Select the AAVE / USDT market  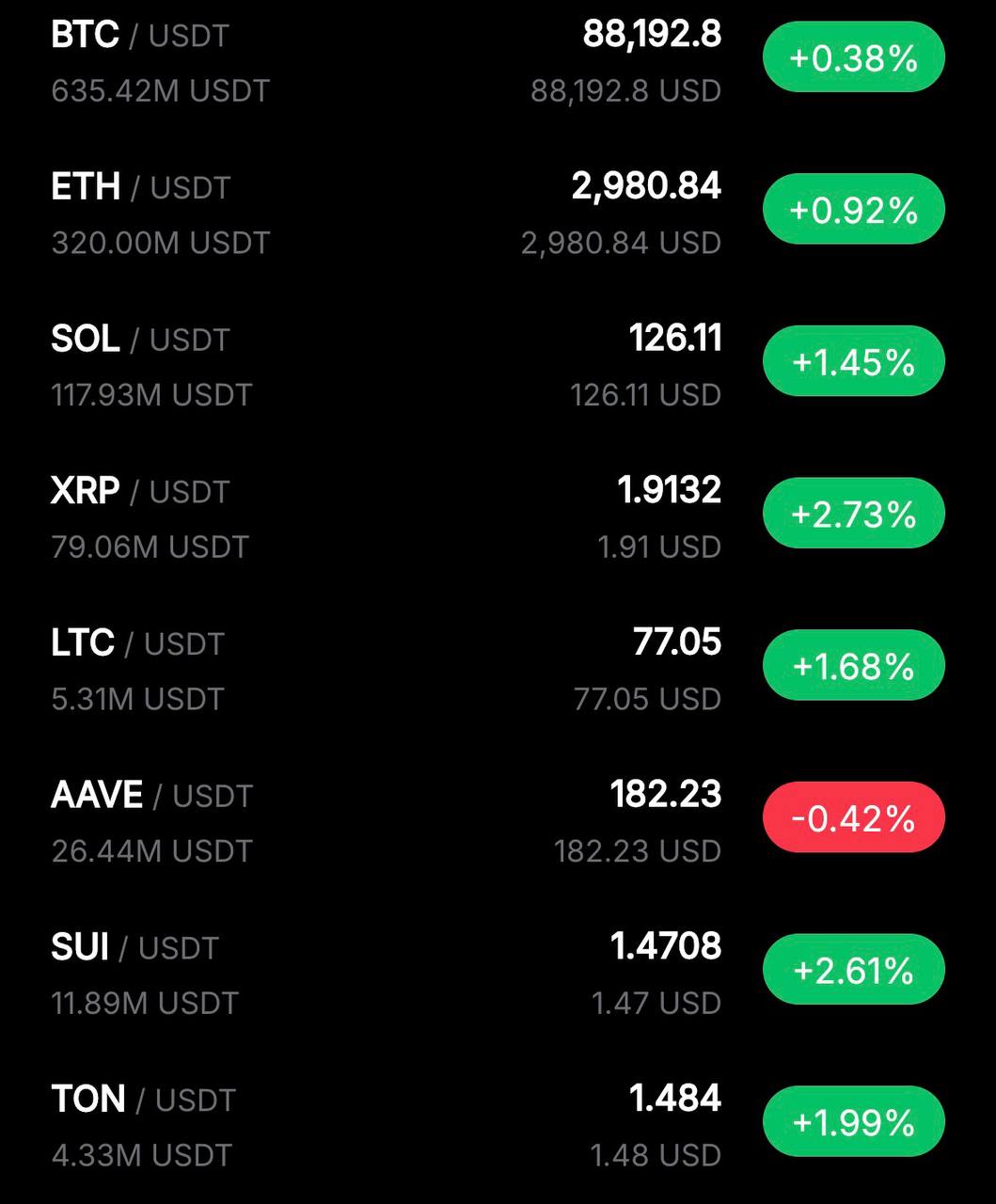[x=151, y=796]
